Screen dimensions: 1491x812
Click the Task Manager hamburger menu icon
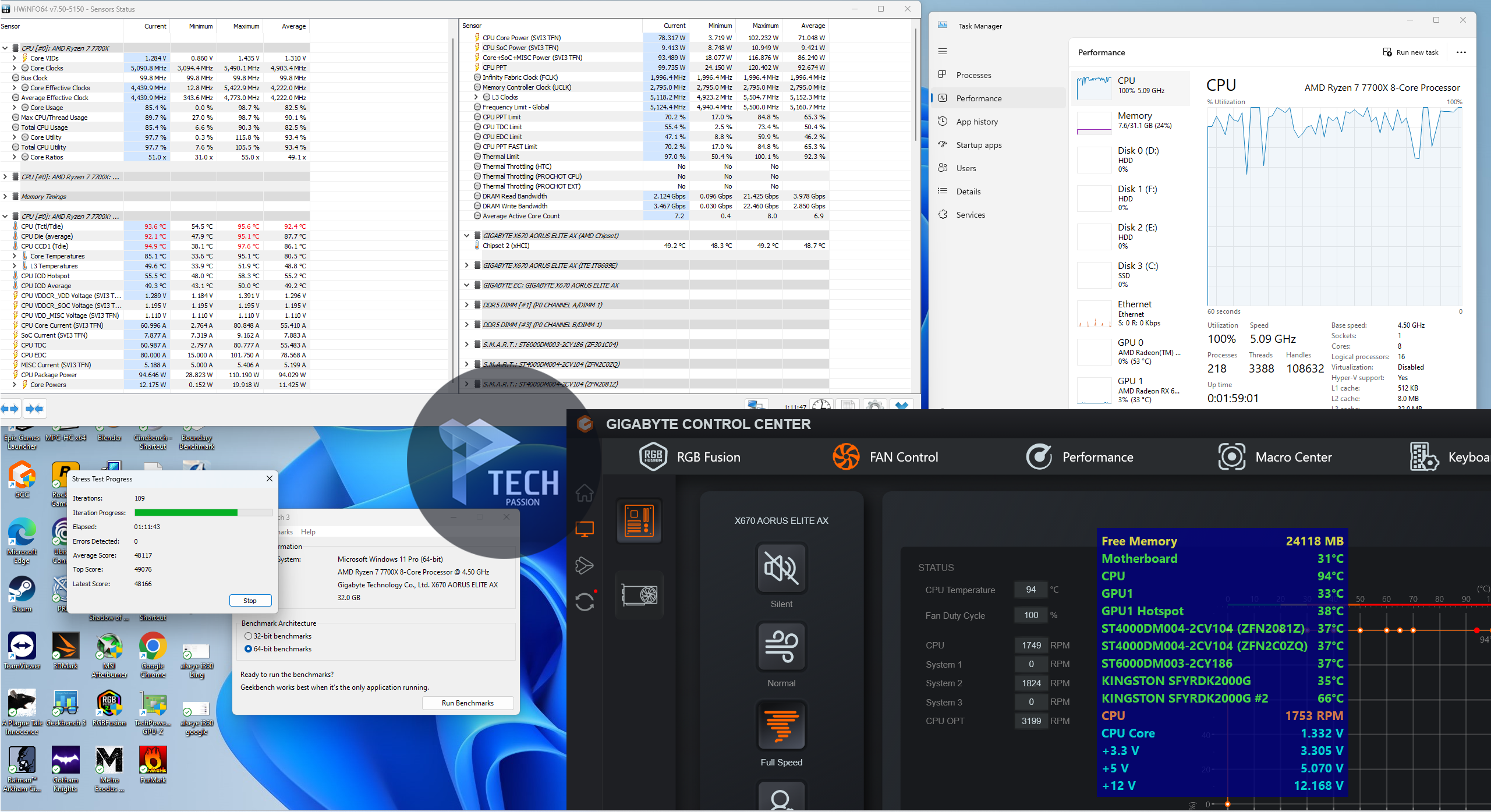coord(943,51)
